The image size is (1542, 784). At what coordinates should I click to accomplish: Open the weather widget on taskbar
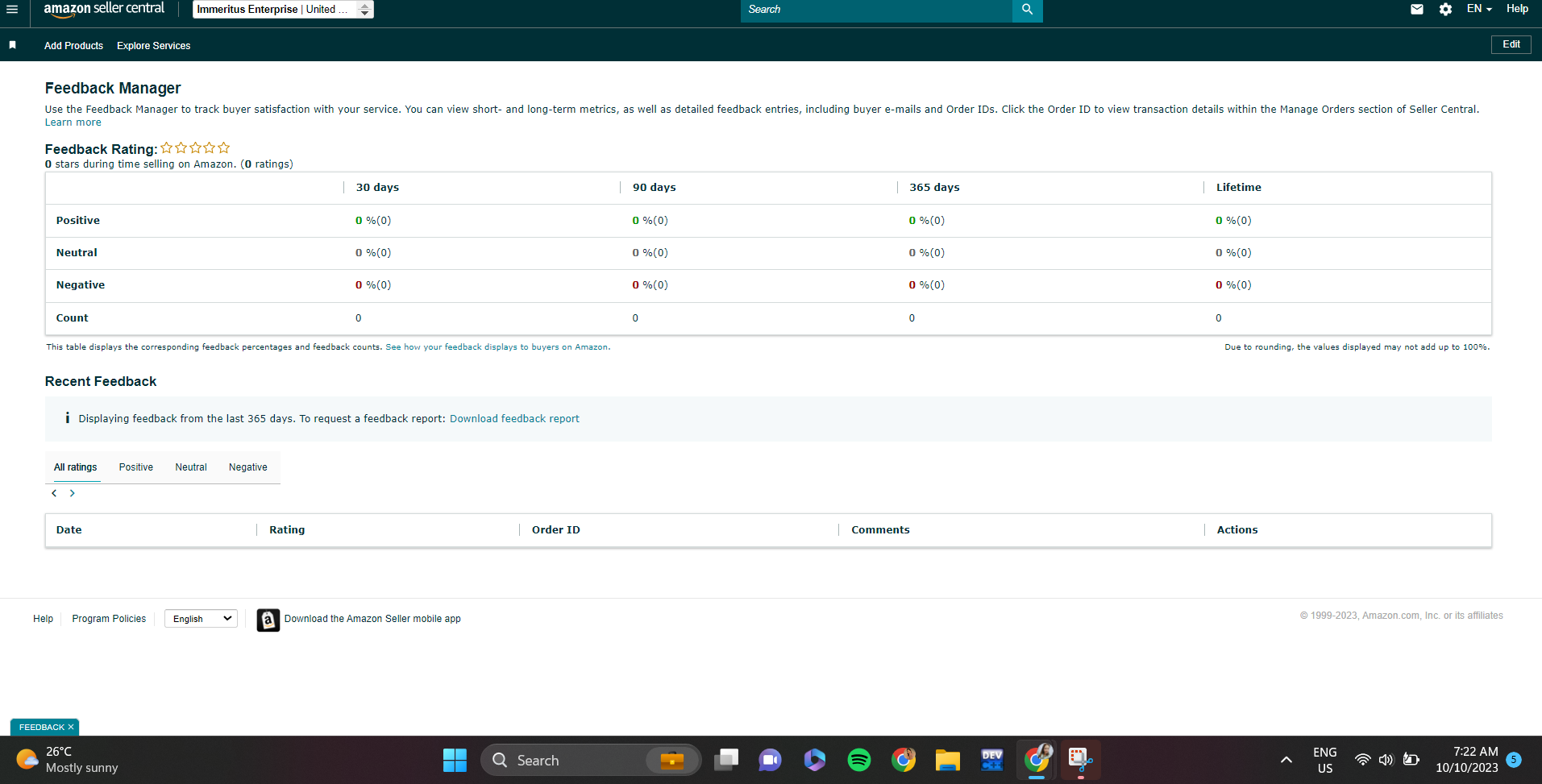[x=68, y=760]
